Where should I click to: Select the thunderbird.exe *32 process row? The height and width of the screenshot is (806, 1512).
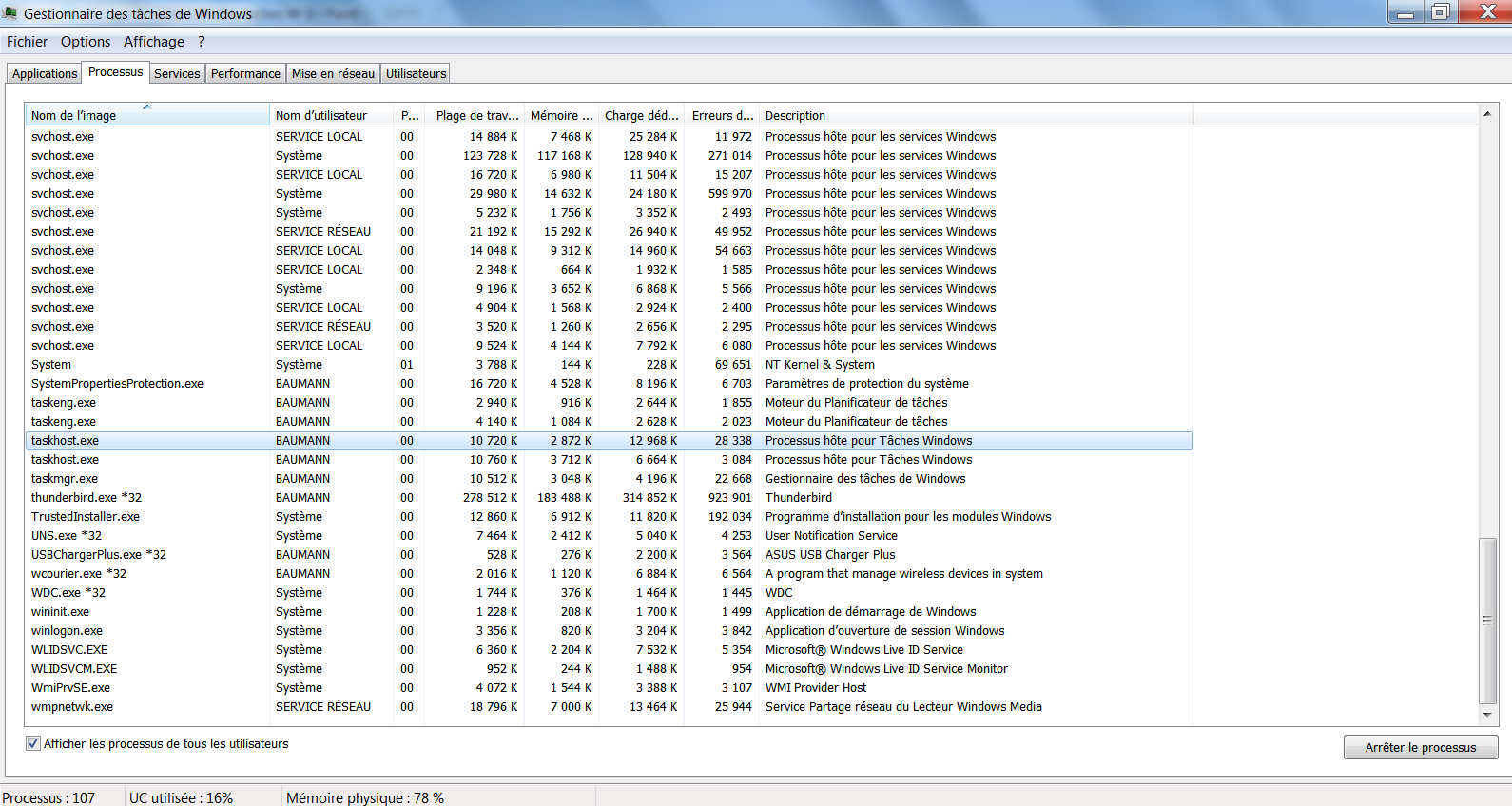(x=87, y=498)
